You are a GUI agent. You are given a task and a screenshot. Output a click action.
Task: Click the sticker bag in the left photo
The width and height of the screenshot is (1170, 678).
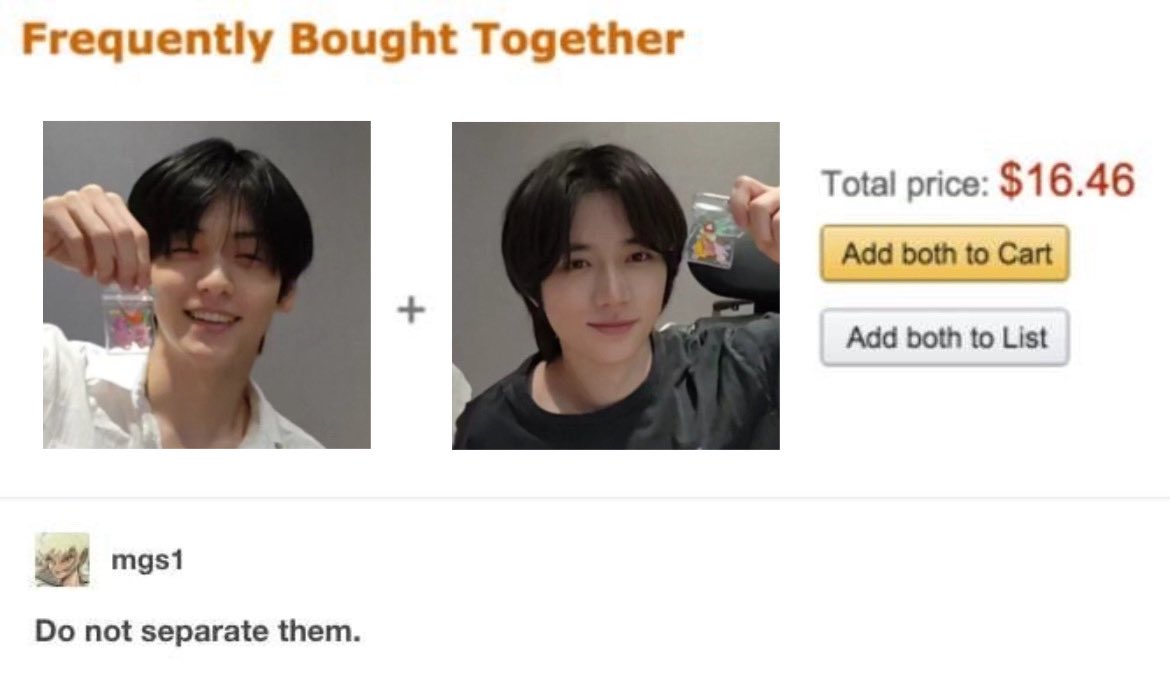point(128,318)
